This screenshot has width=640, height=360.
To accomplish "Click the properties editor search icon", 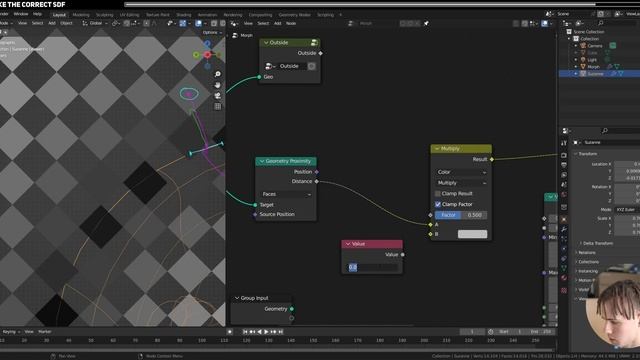I will [604, 131].
